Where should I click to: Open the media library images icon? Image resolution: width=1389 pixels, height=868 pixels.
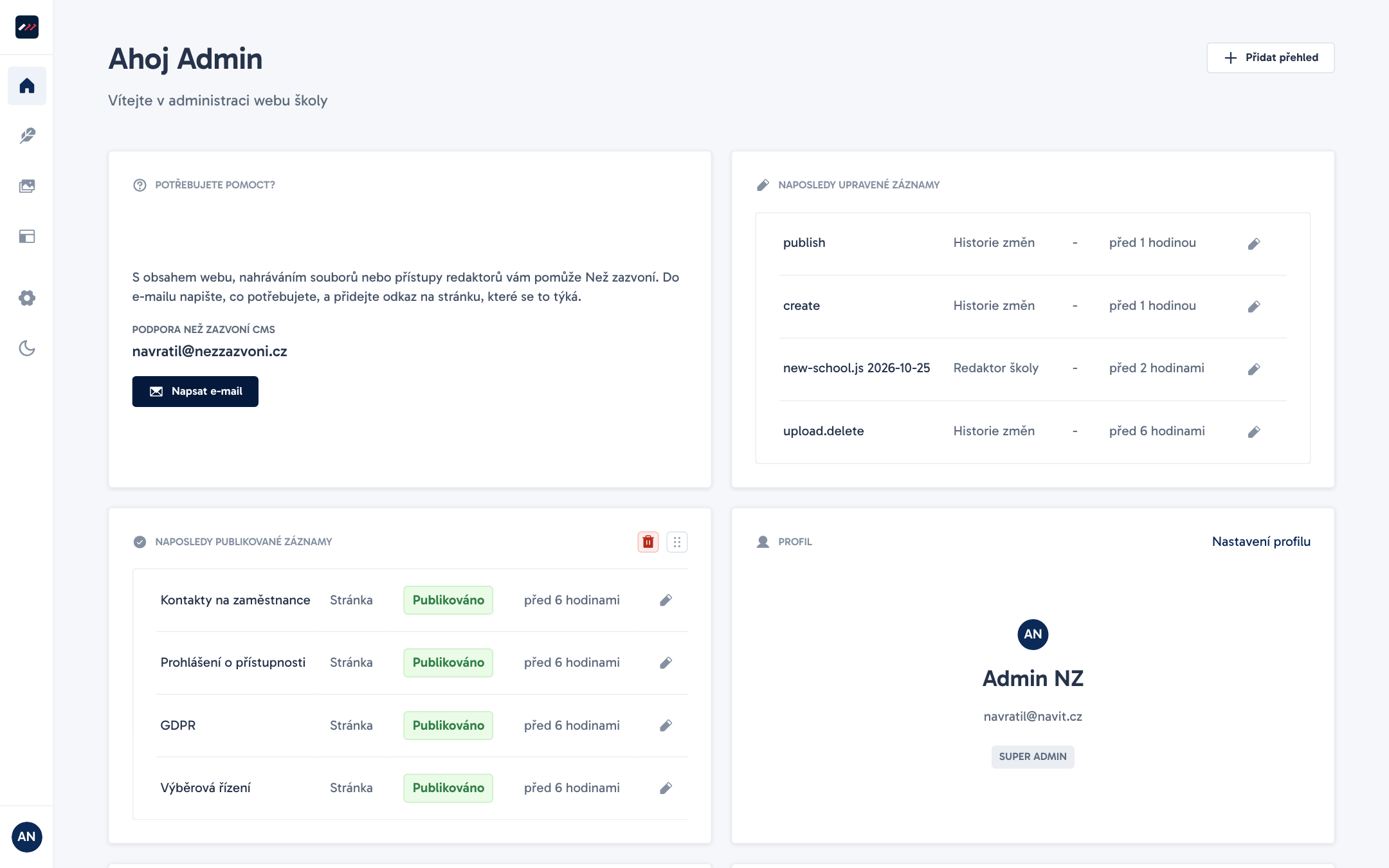pyautogui.click(x=27, y=186)
